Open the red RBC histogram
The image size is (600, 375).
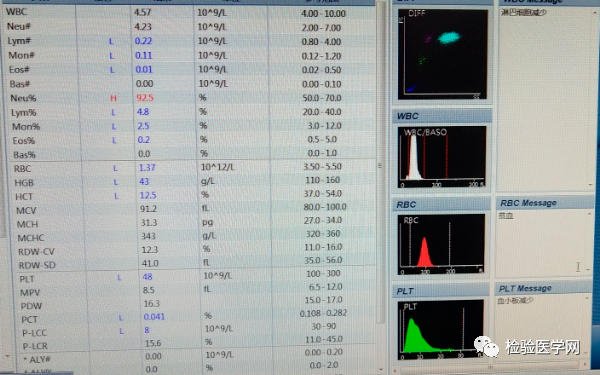pyautogui.click(x=441, y=244)
